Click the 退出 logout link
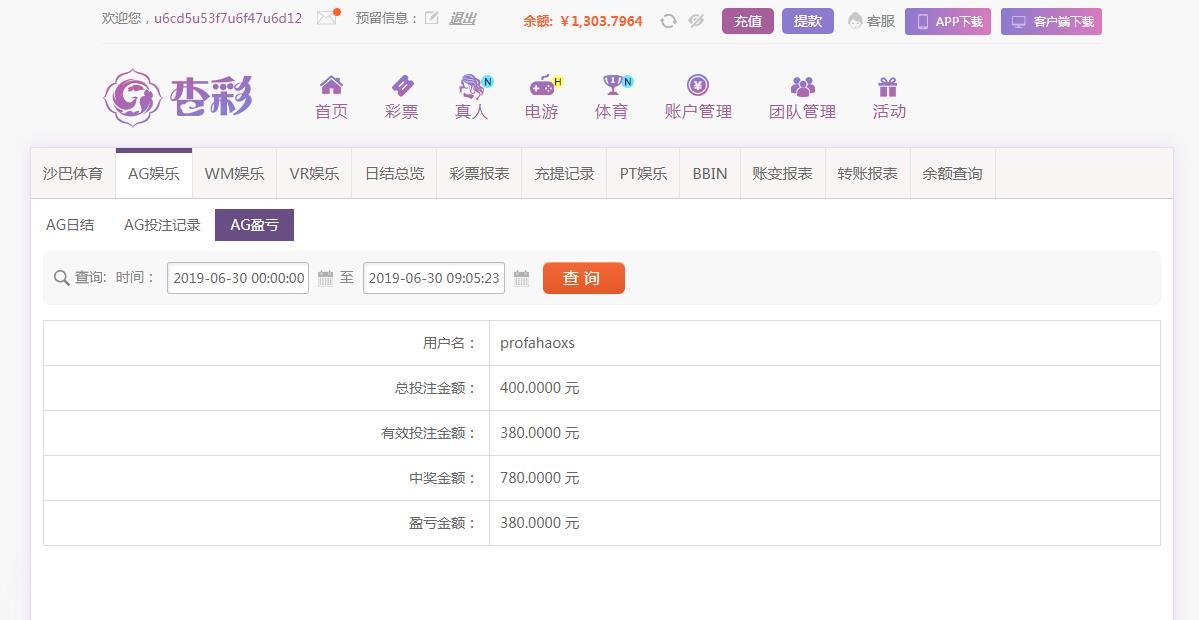Screen dimensions: 1199x620 pyautogui.click(x=462, y=18)
